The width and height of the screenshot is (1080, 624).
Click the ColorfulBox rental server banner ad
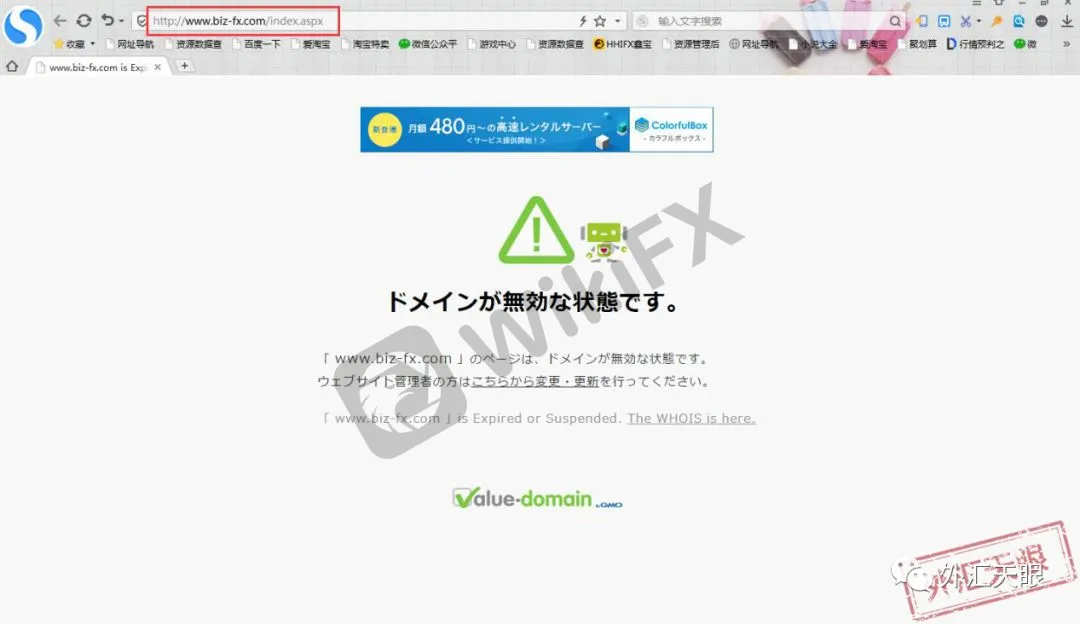537,129
